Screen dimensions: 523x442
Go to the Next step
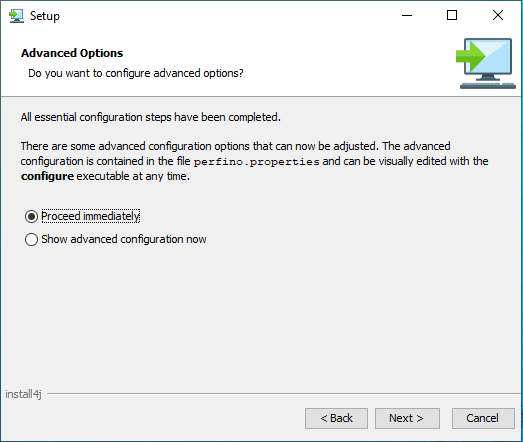pyautogui.click(x=407, y=418)
